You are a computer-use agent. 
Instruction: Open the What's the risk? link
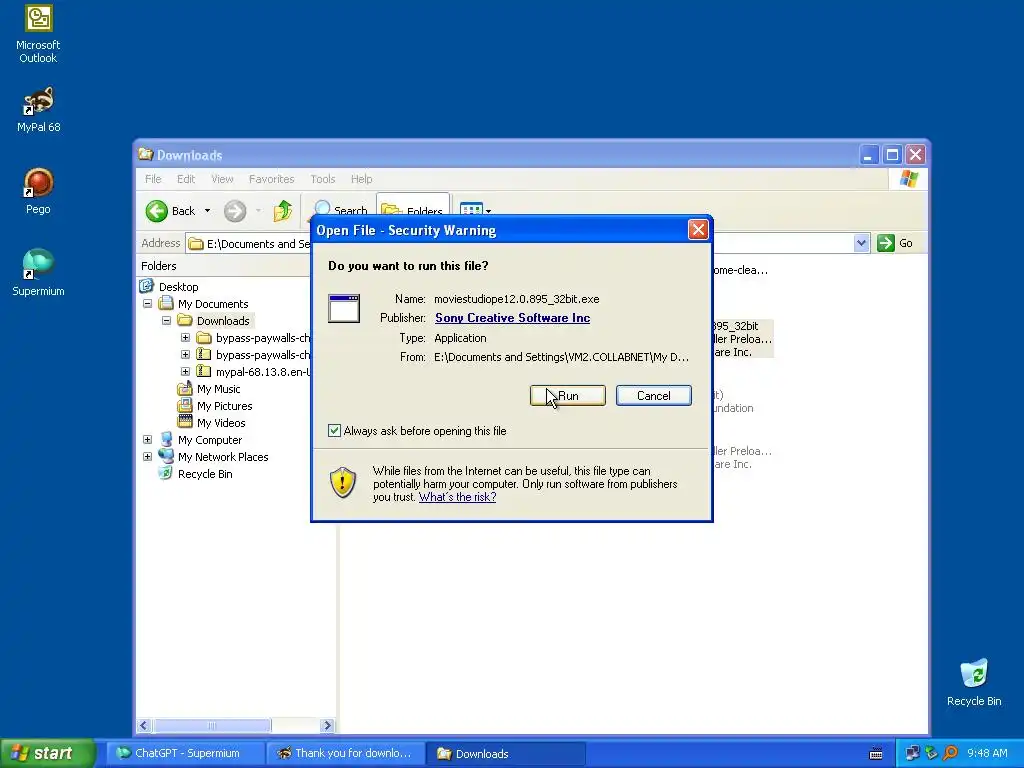click(x=457, y=497)
